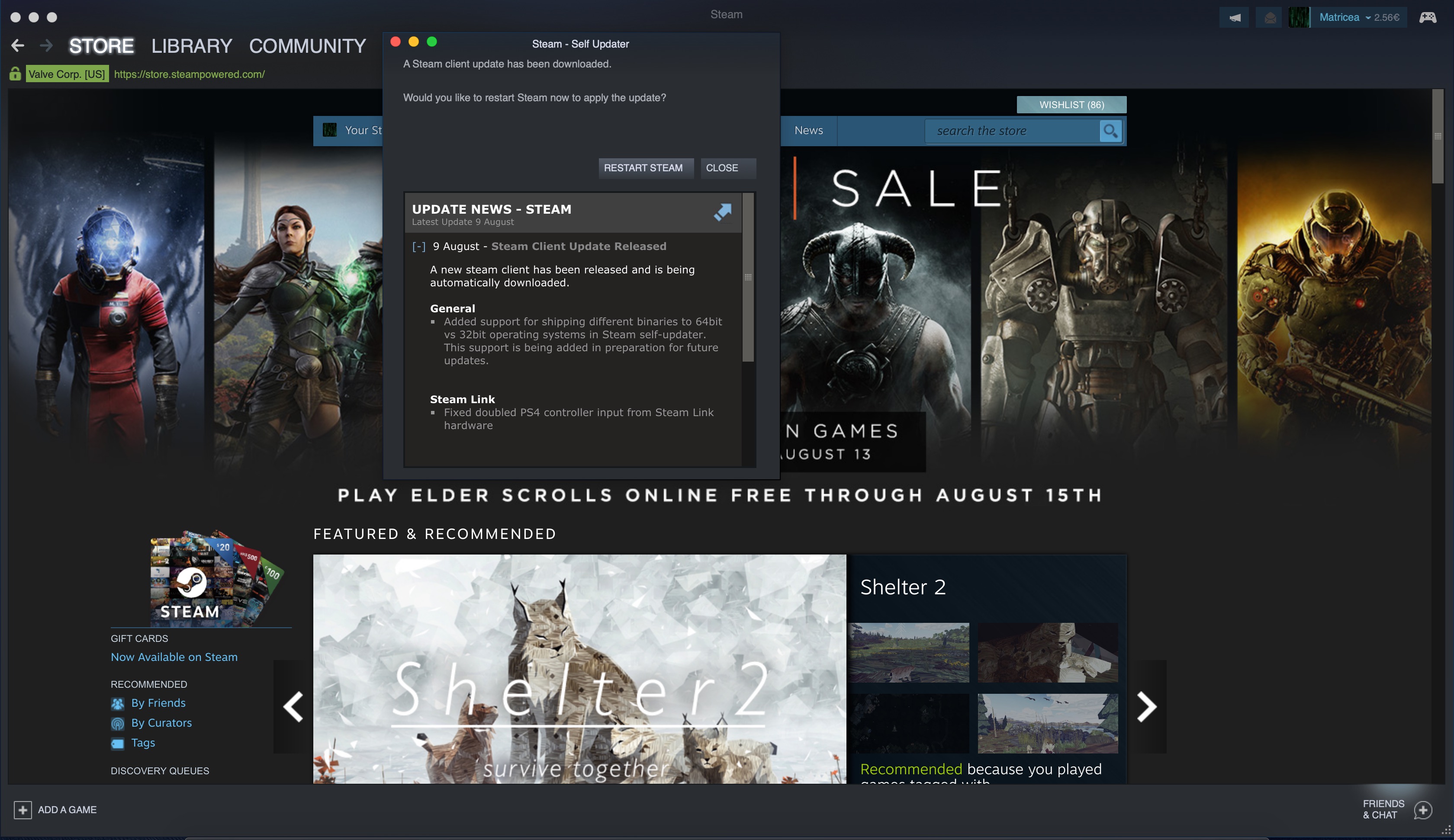Select the STORE tab in navigation

click(100, 45)
